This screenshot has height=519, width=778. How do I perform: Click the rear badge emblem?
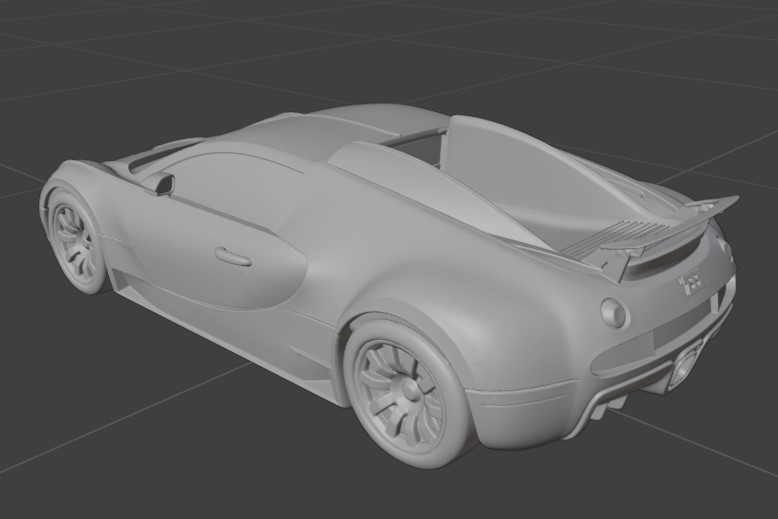pos(692,283)
